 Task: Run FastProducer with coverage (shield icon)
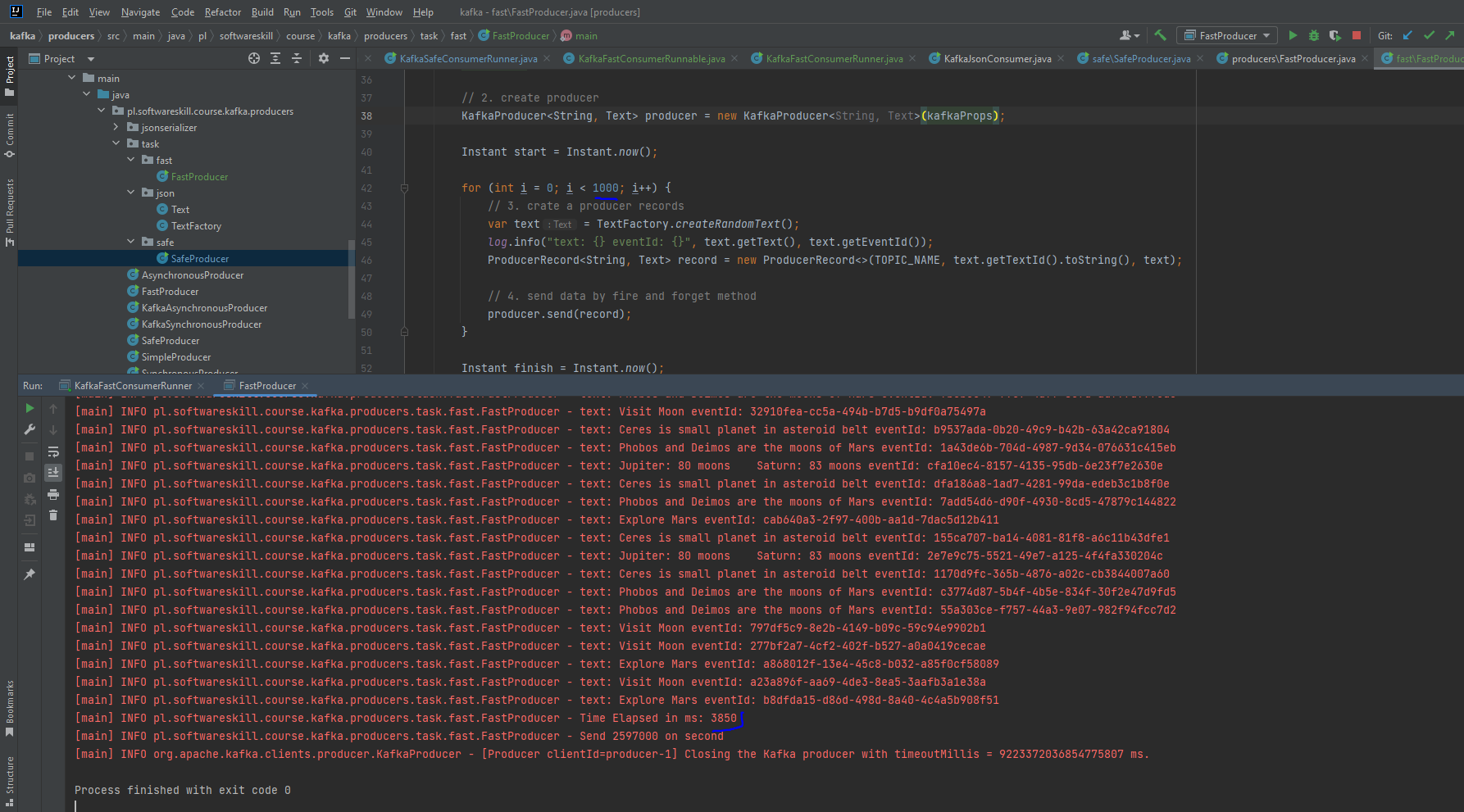(1335, 35)
